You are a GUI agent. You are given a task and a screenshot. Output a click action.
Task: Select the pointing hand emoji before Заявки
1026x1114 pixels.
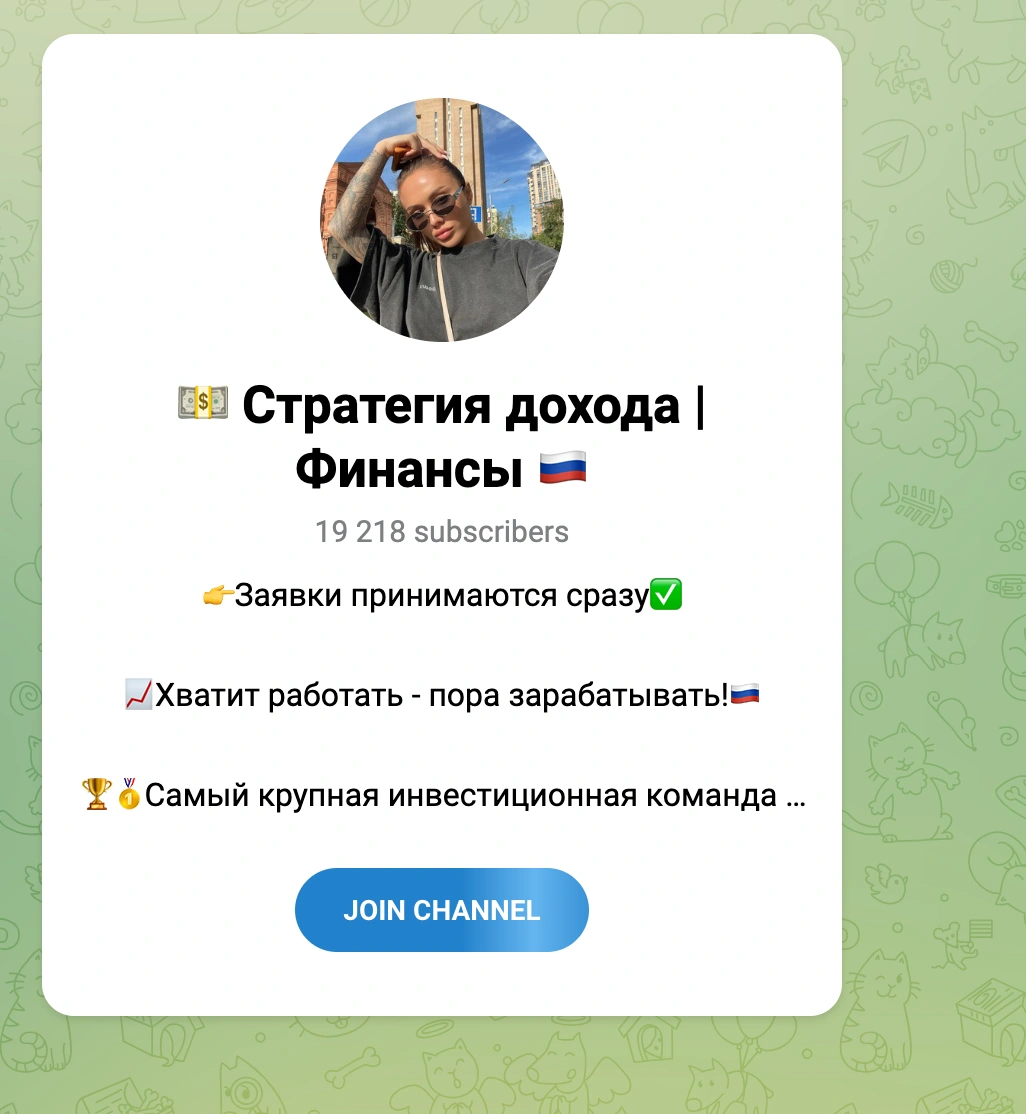(x=217, y=595)
